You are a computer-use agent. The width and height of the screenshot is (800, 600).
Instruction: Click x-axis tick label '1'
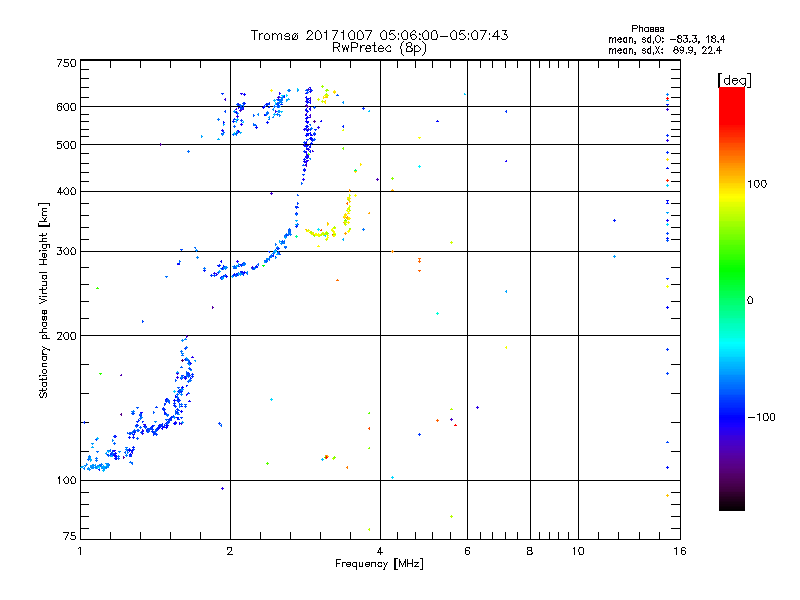click(80, 551)
